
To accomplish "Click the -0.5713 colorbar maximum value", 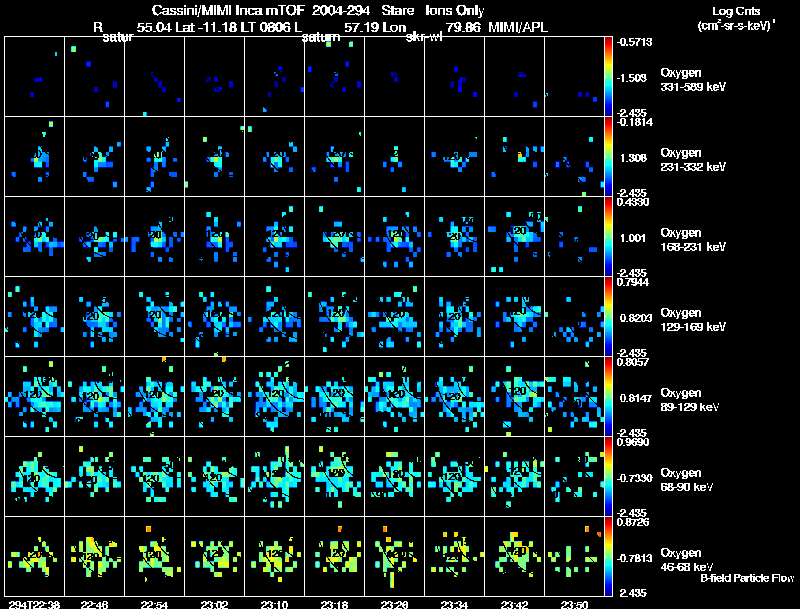I will [x=634, y=42].
